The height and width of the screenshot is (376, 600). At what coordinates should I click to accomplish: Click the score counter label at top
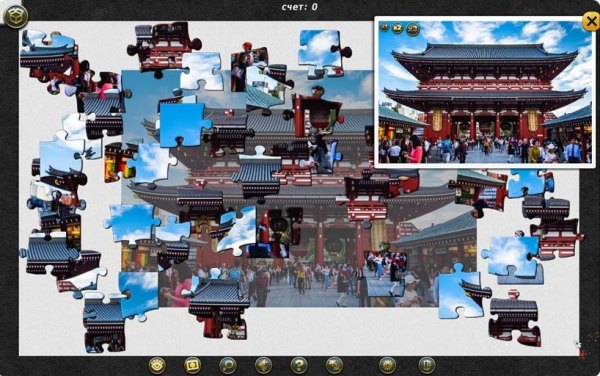point(299,7)
